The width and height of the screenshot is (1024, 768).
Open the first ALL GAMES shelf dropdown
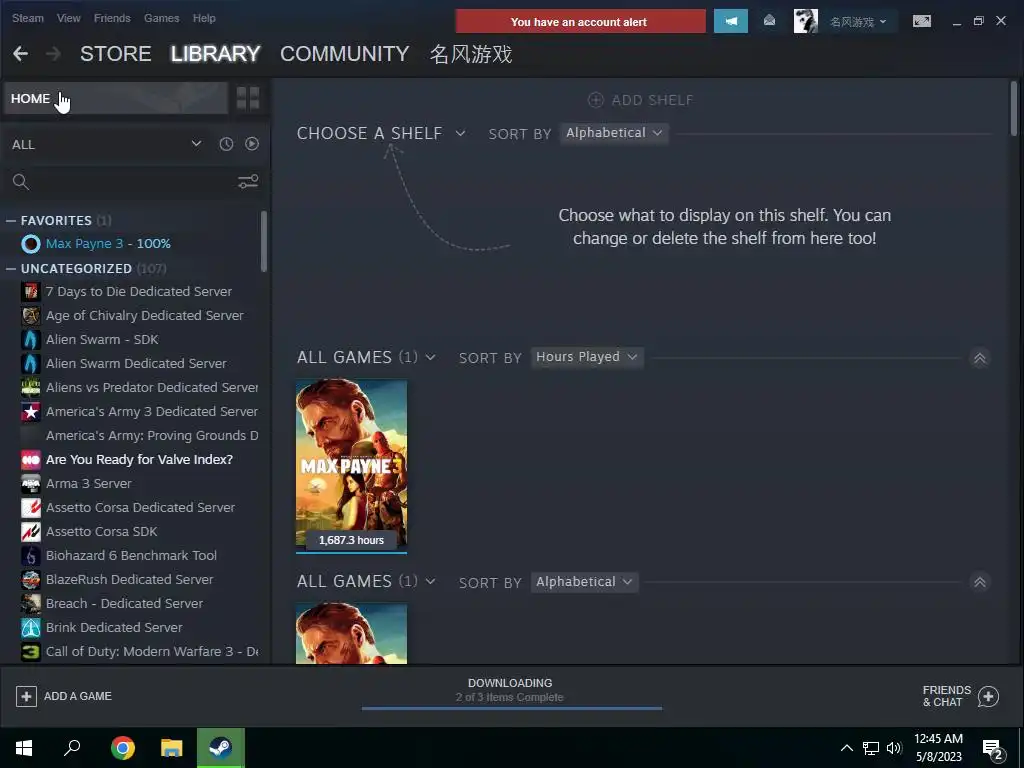click(x=366, y=357)
